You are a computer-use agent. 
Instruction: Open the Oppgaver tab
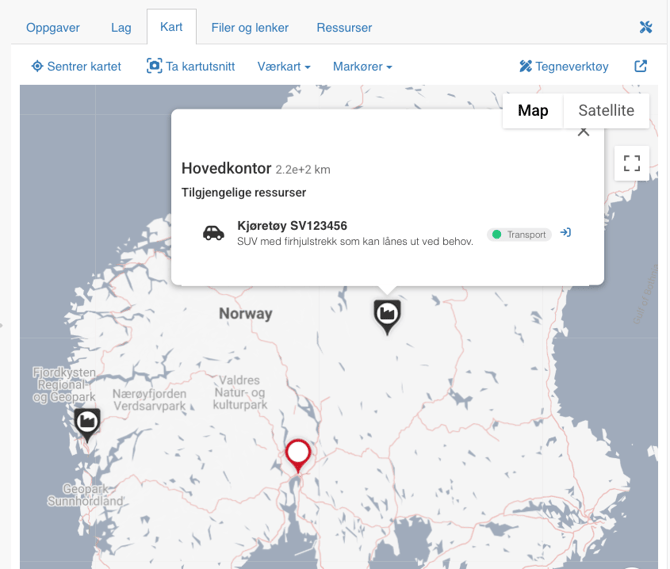pyautogui.click(x=53, y=28)
